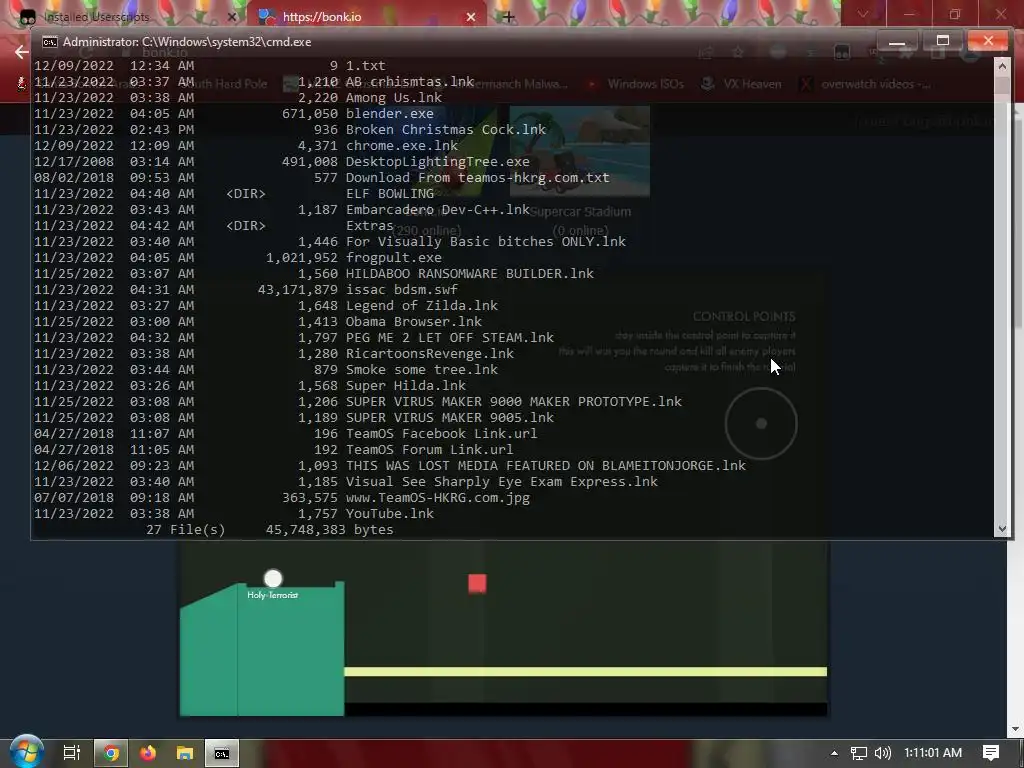1024x768 pixels.
Task: Click the cmd window scroll up arrow
Action: coord(1002,66)
